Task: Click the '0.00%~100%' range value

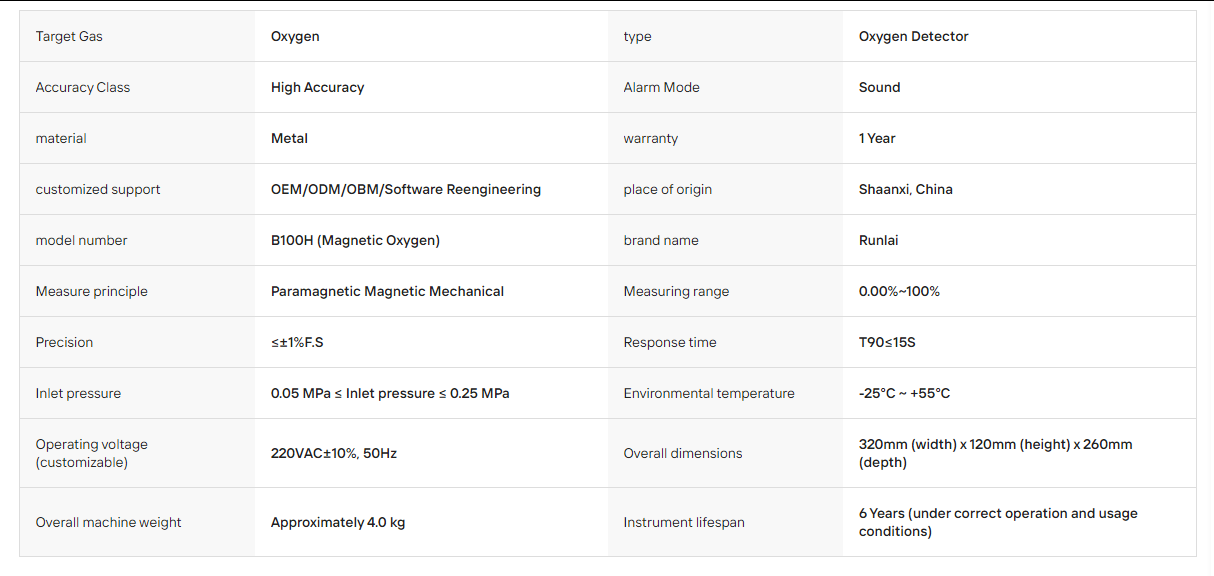Action: click(899, 292)
